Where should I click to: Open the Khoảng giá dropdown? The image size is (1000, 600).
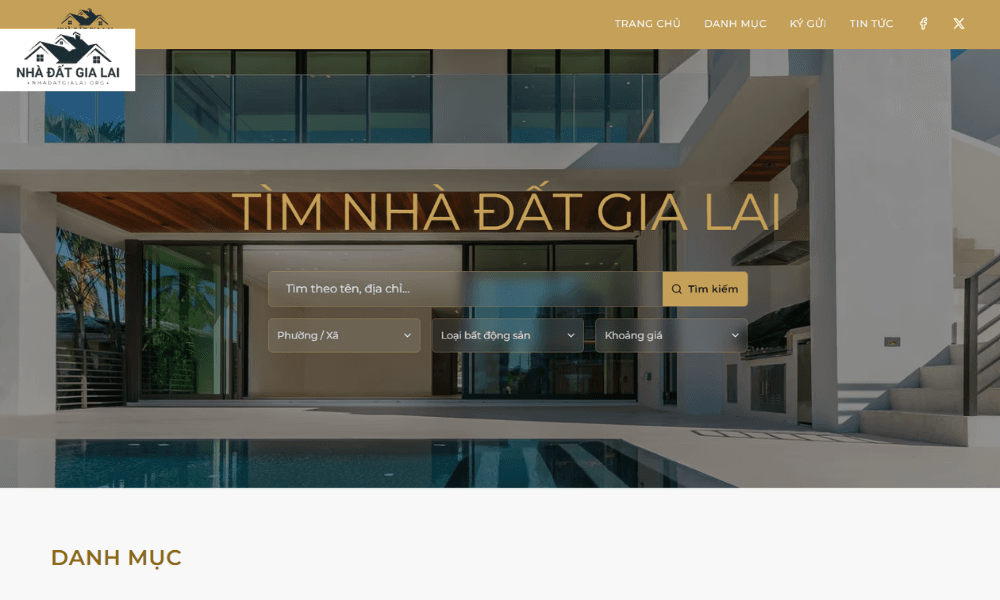[x=670, y=335]
